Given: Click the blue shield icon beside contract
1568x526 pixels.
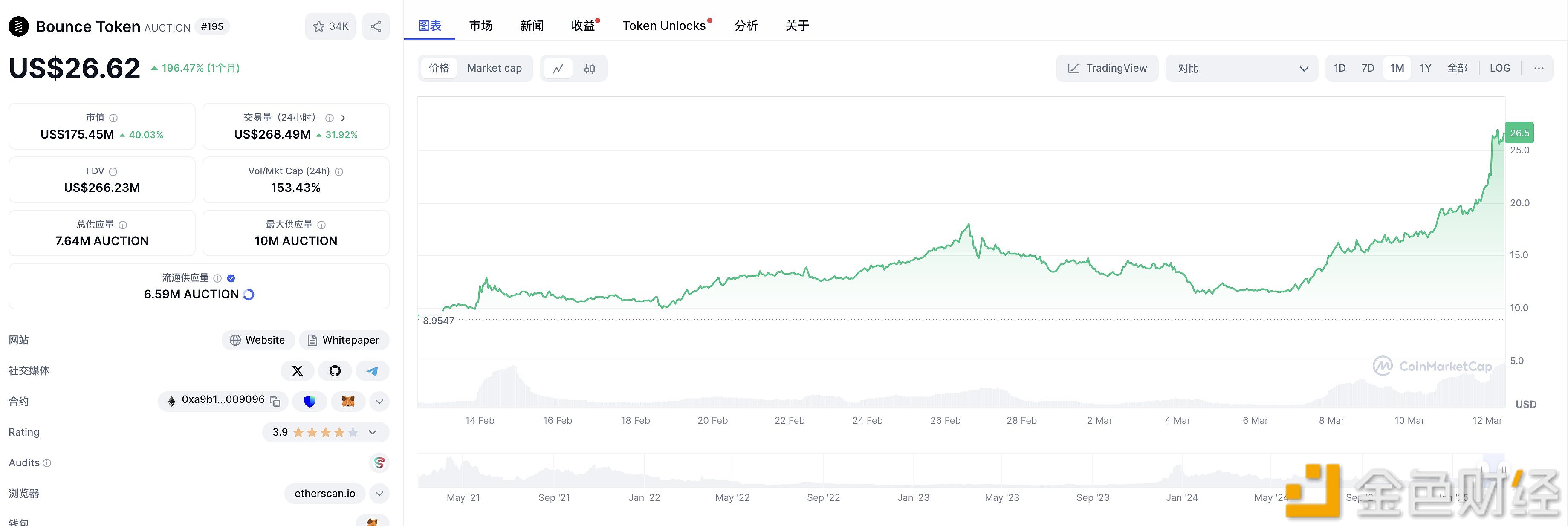Looking at the screenshot, I should pyautogui.click(x=310, y=401).
